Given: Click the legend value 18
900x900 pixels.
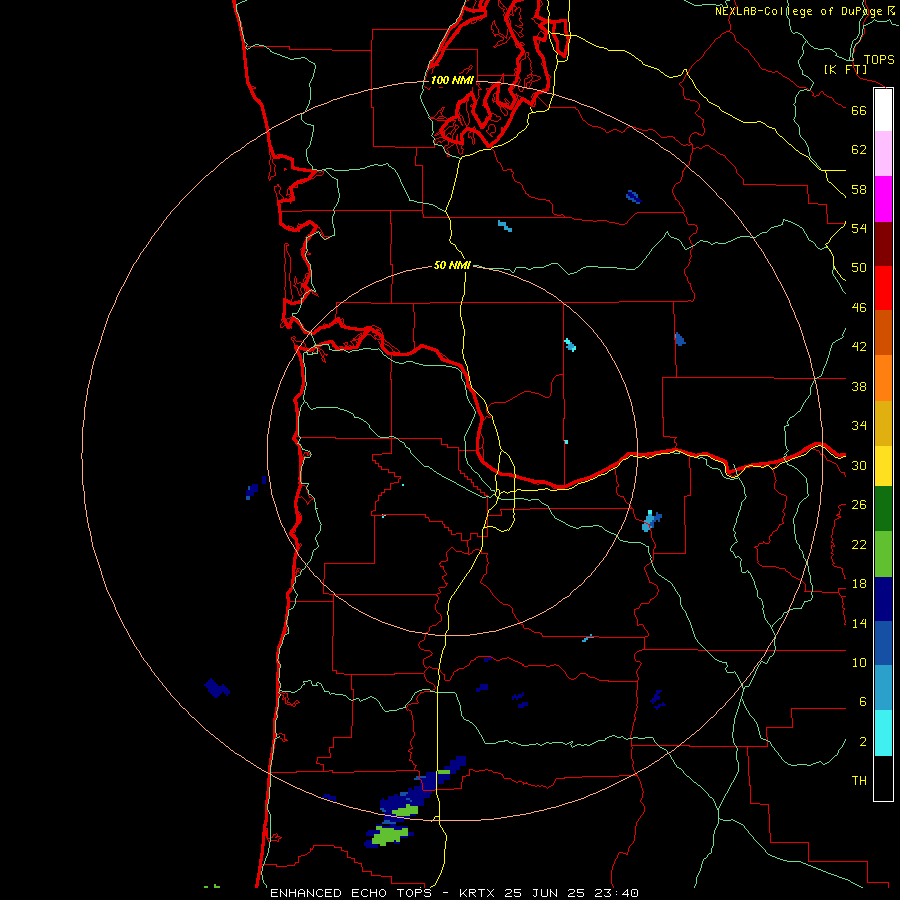Looking at the screenshot, I should [859, 584].
